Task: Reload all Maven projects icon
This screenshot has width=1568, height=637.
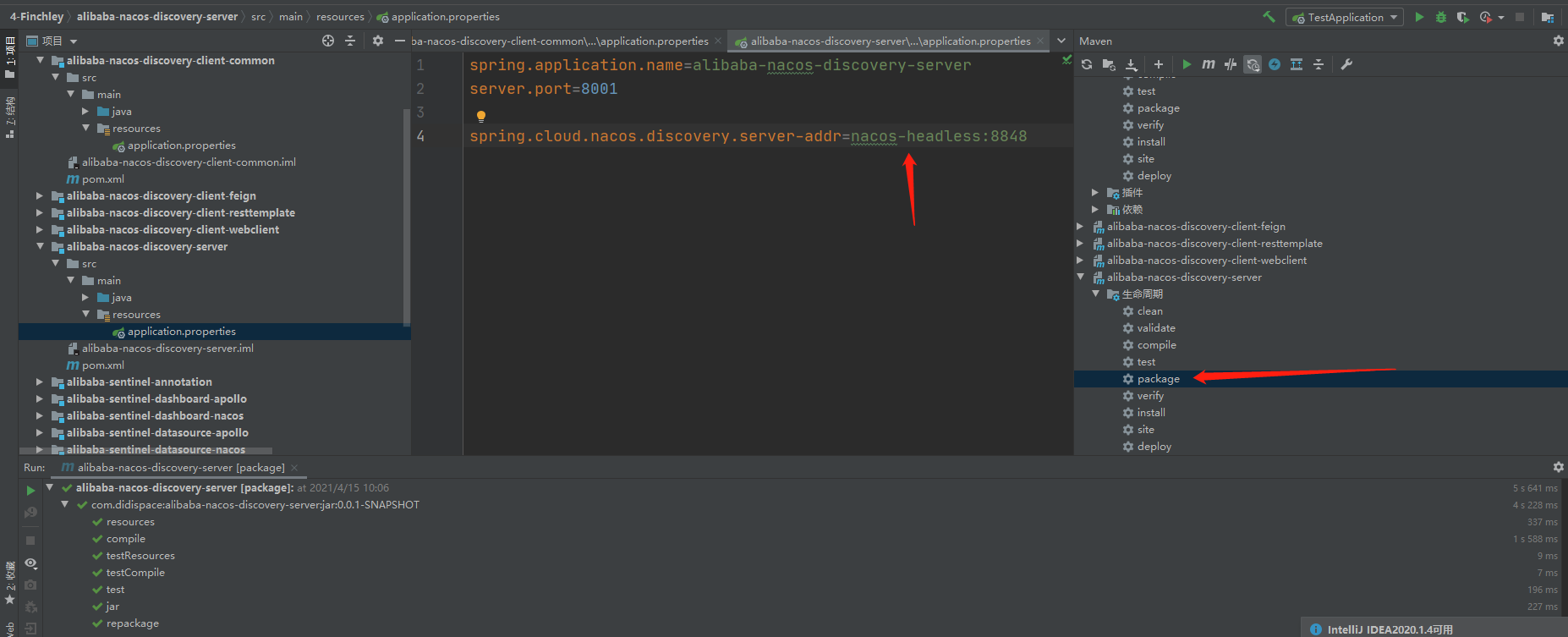Action: (x=1087, y=64)
